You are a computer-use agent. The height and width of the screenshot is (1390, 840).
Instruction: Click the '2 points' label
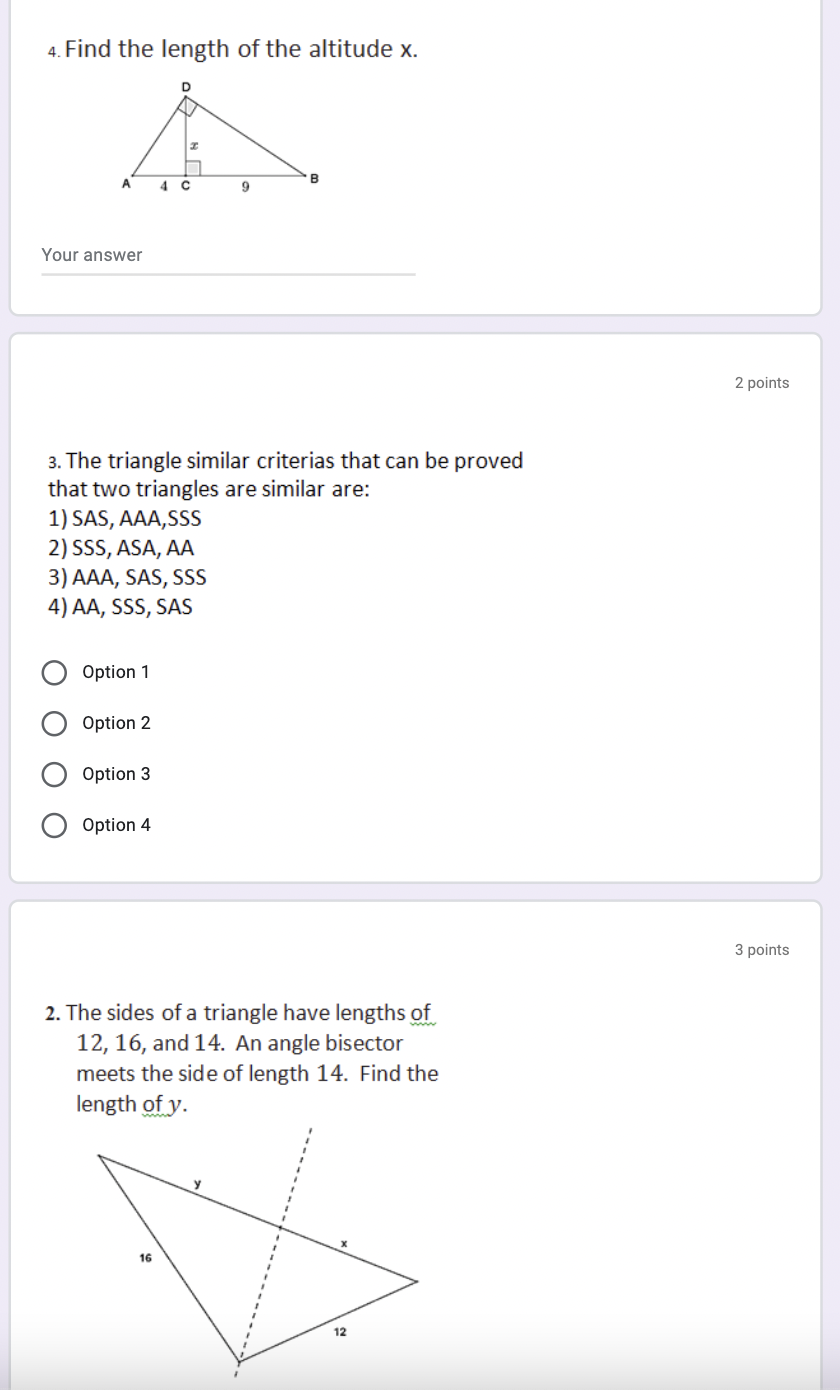(x=762, y=382)
